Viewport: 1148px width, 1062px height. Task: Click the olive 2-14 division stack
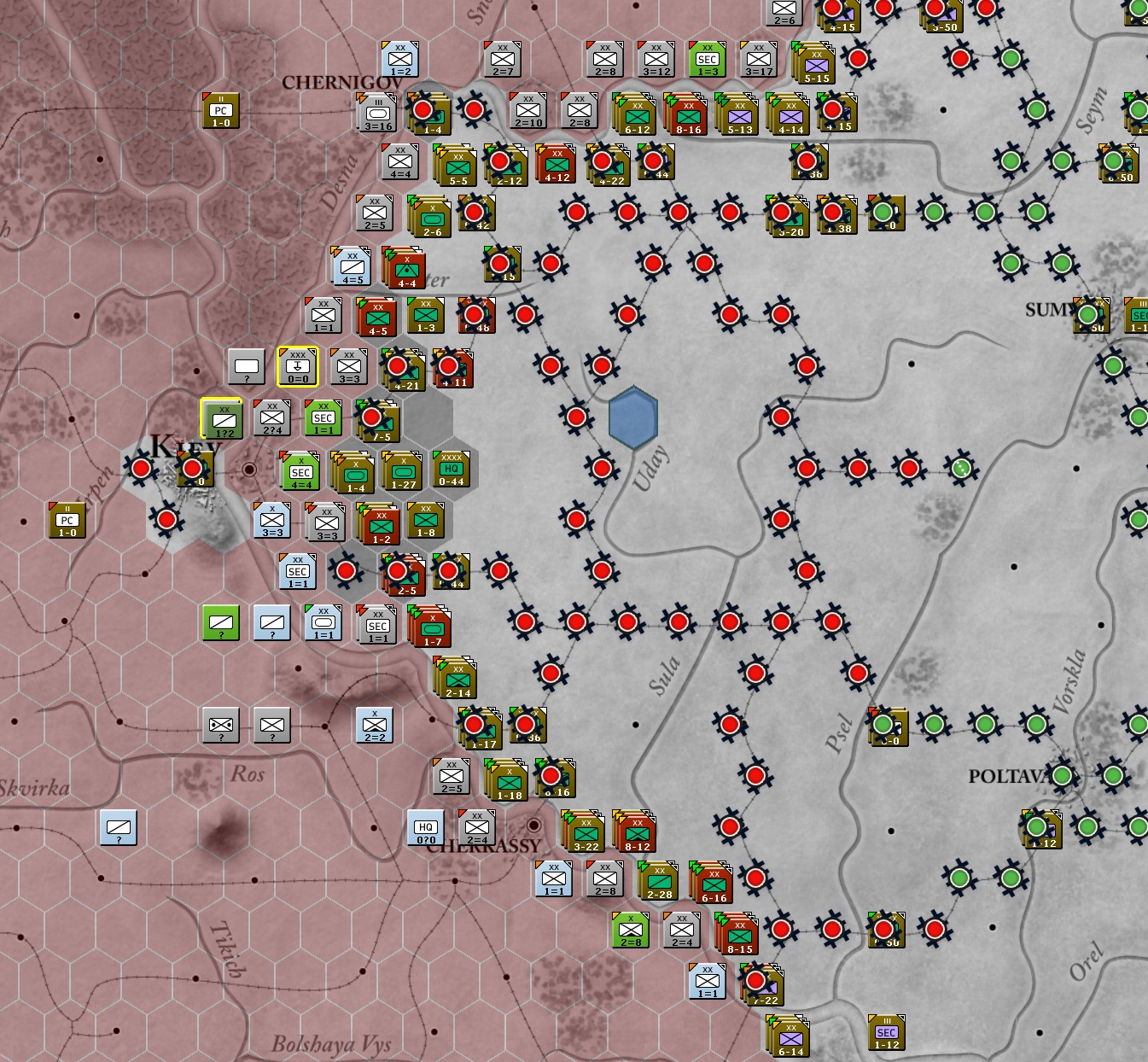pos(455,677)
